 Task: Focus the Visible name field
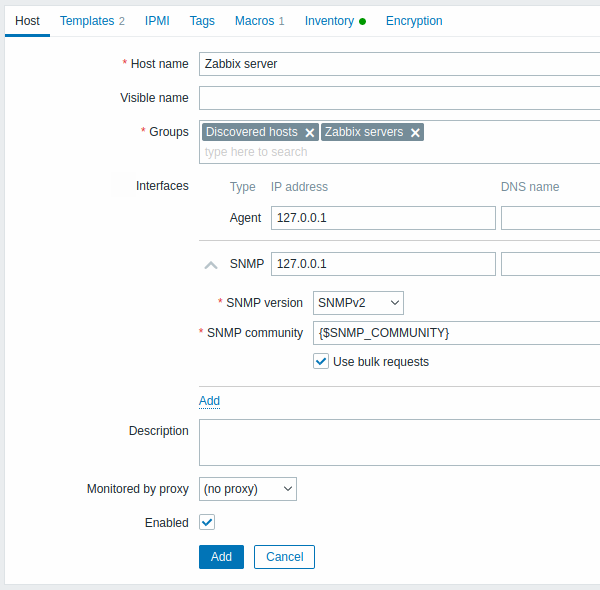tap(399, 98)
